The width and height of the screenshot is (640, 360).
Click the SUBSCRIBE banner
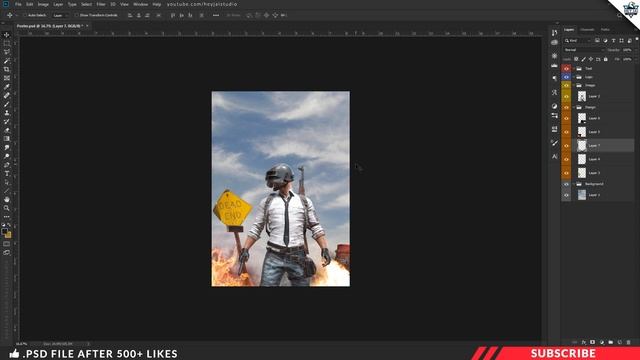point(563,353)
